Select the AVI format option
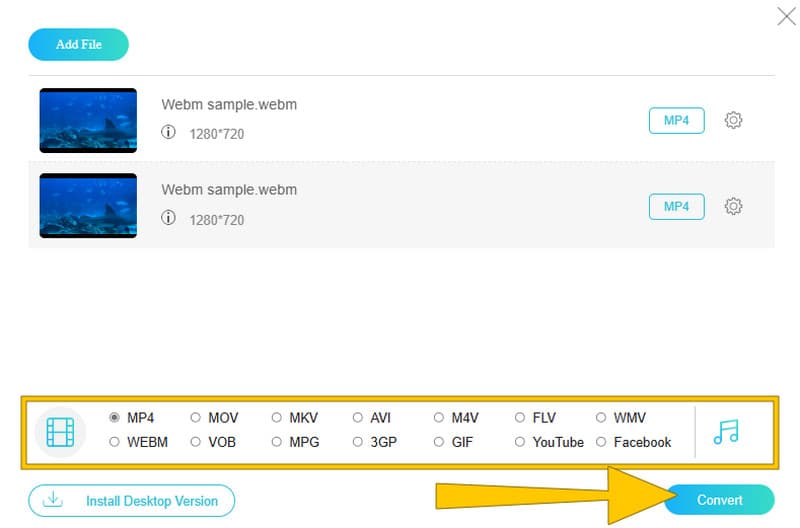Viewport: 800px width, 528px height. click(359, 418)
